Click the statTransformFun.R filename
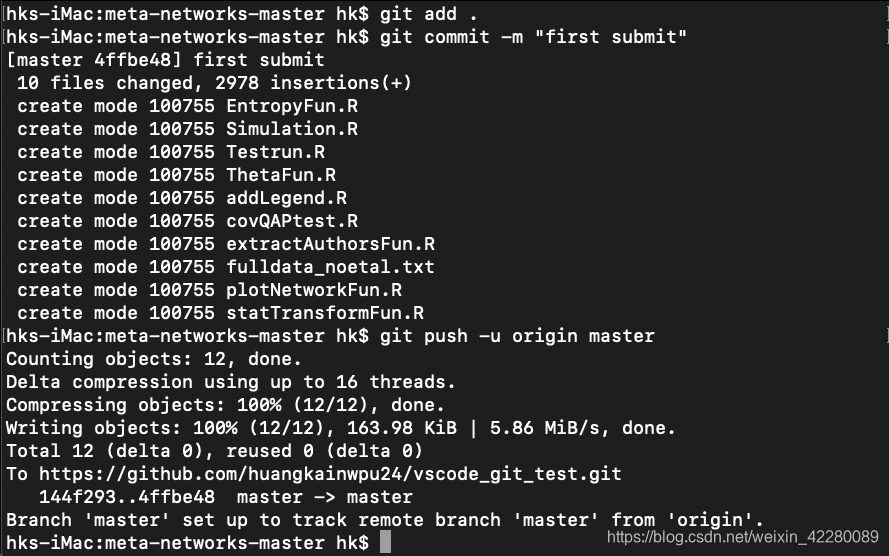This screenshot has height=556, width=889. (325, 313)
